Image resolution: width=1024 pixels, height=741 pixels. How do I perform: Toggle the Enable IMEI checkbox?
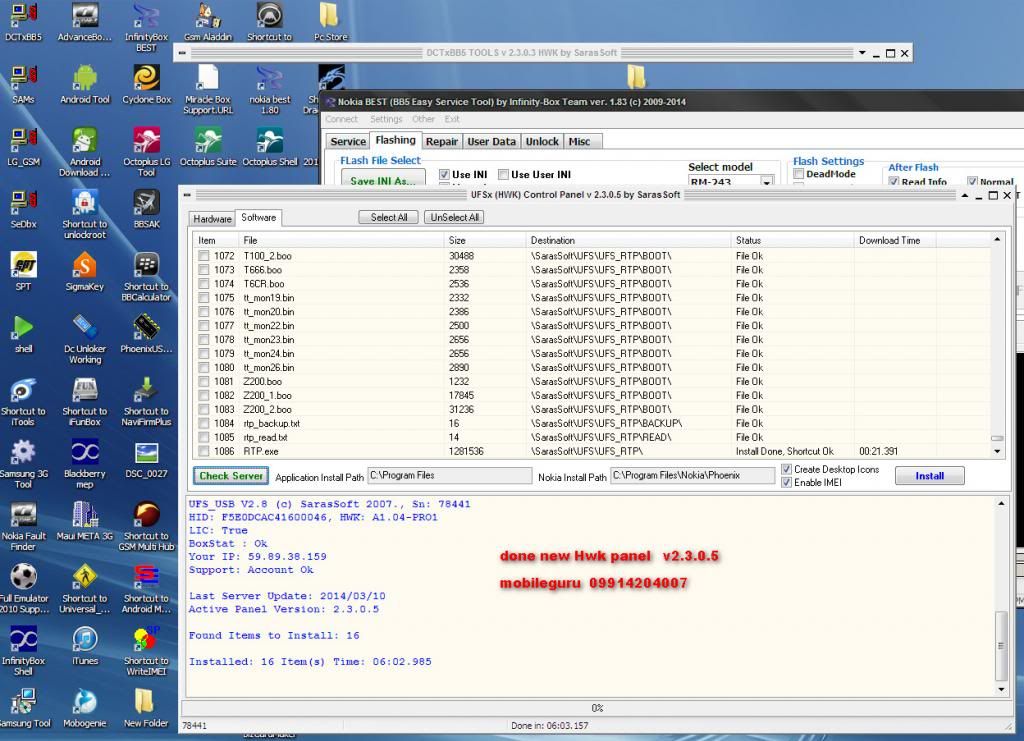pos(786,482)
